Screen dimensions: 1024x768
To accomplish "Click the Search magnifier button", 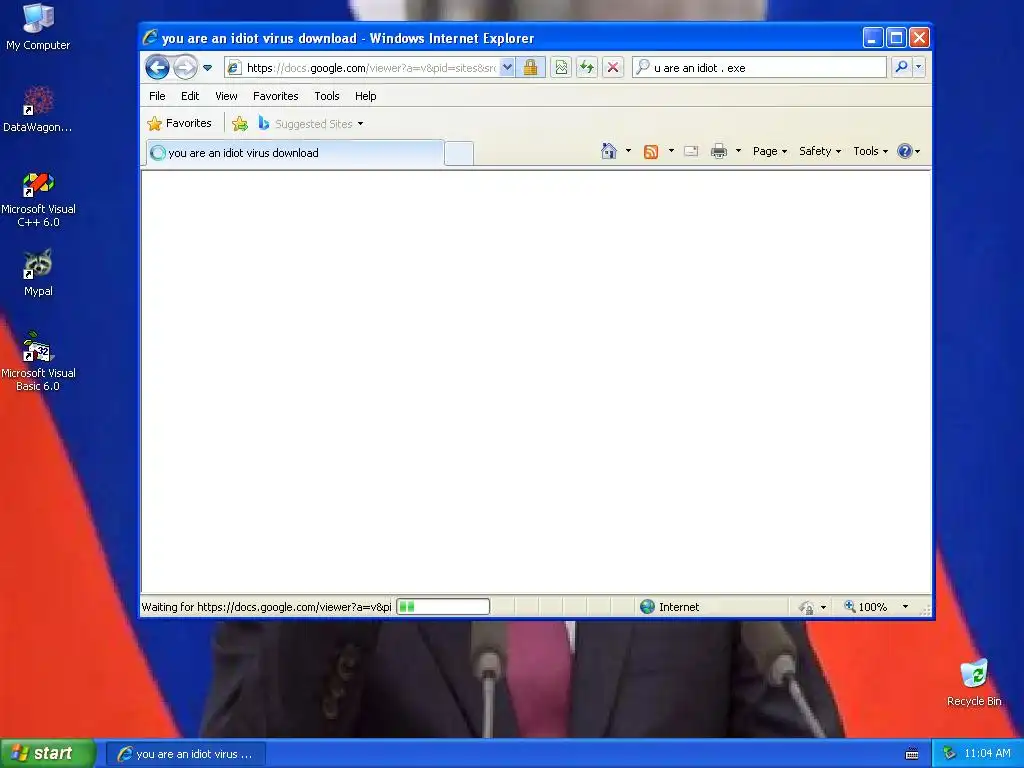I will pos(901,67).
